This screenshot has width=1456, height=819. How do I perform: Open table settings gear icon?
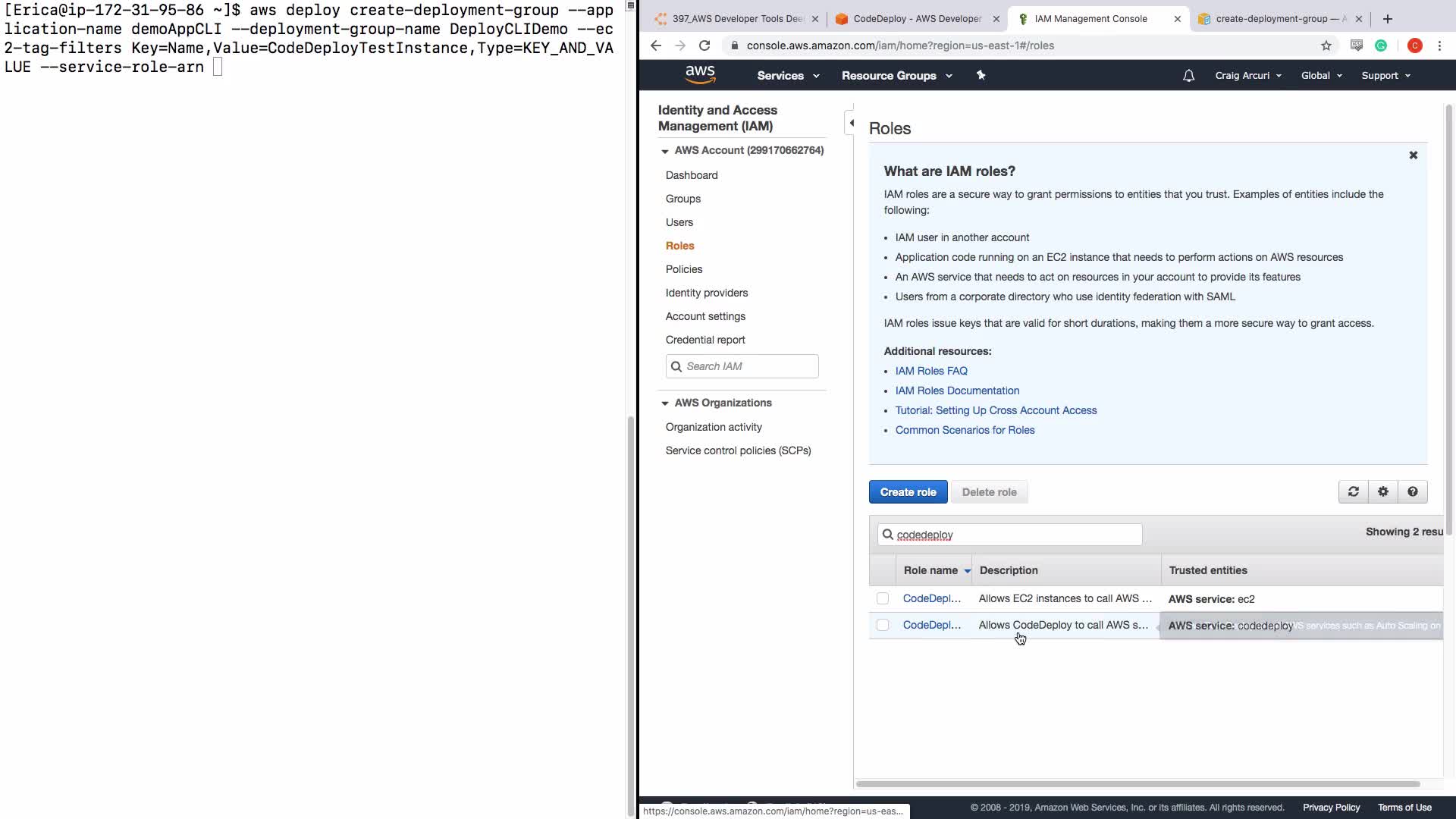pyautogui.click(x=1382, y=492)
